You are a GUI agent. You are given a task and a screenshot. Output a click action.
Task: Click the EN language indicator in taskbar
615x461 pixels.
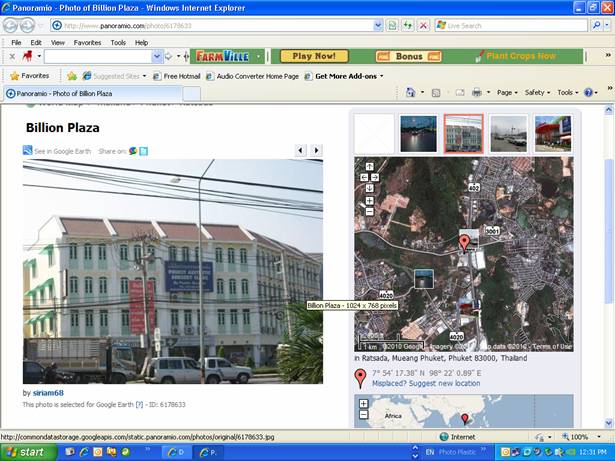[429, 452]
